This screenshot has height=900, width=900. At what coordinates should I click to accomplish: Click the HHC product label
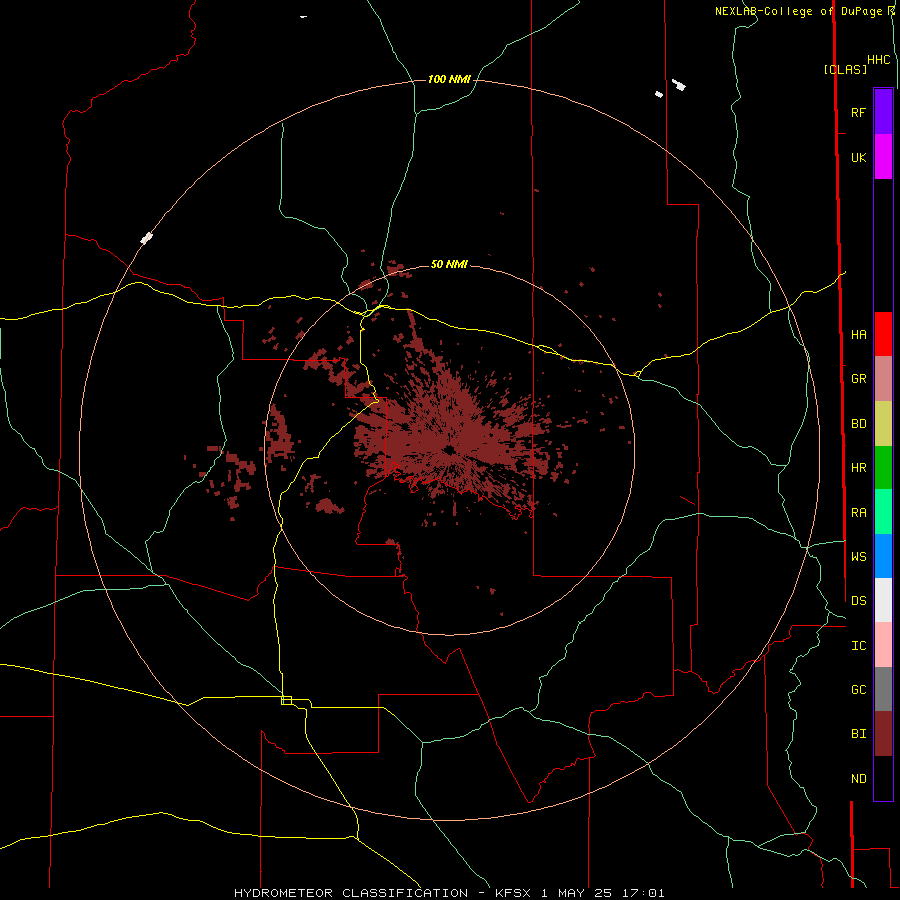(879, 60)
